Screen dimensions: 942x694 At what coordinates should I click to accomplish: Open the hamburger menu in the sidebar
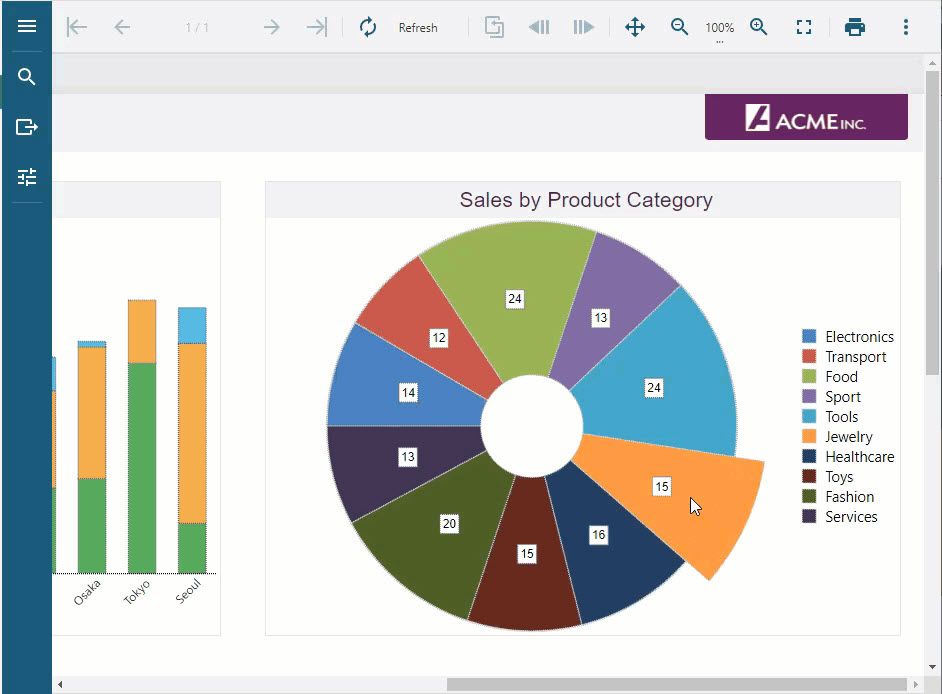point(26,26)
